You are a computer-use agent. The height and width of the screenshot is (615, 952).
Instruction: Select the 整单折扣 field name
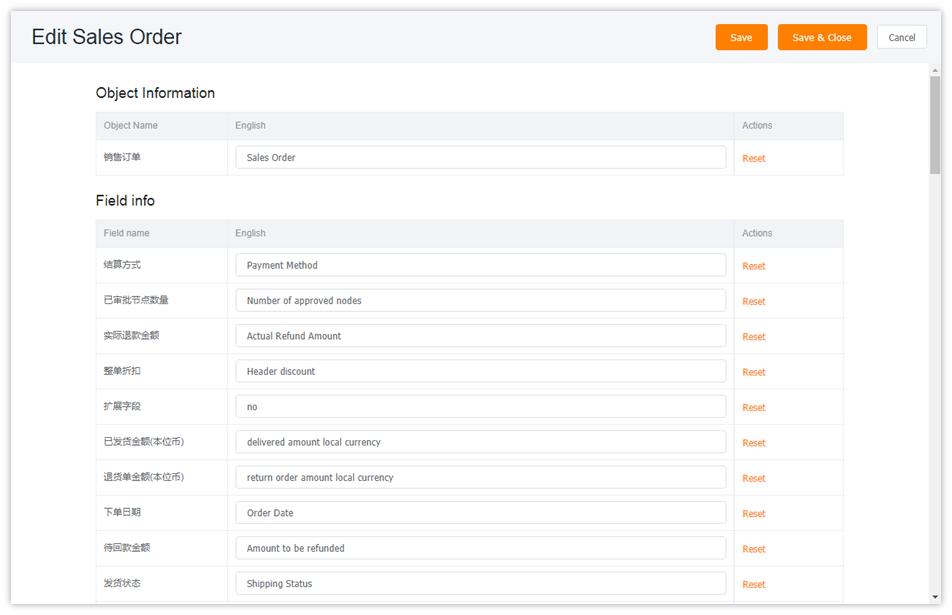coord(122,370)
